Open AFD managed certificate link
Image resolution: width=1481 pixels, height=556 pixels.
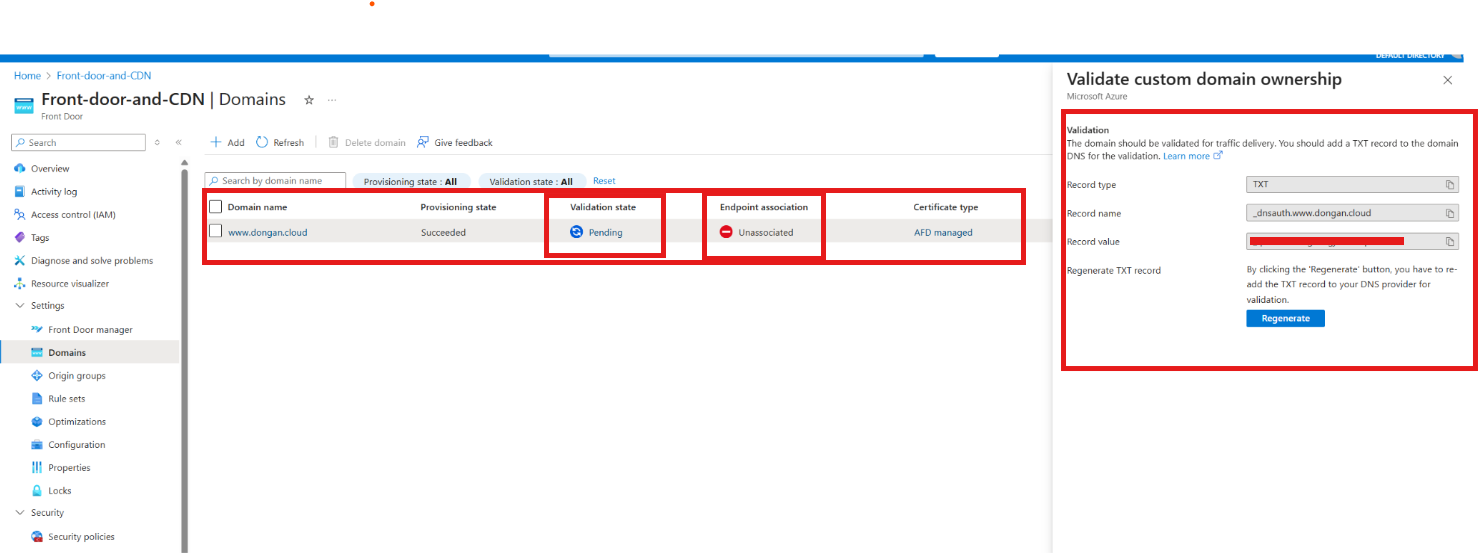[x=943, y=232]
